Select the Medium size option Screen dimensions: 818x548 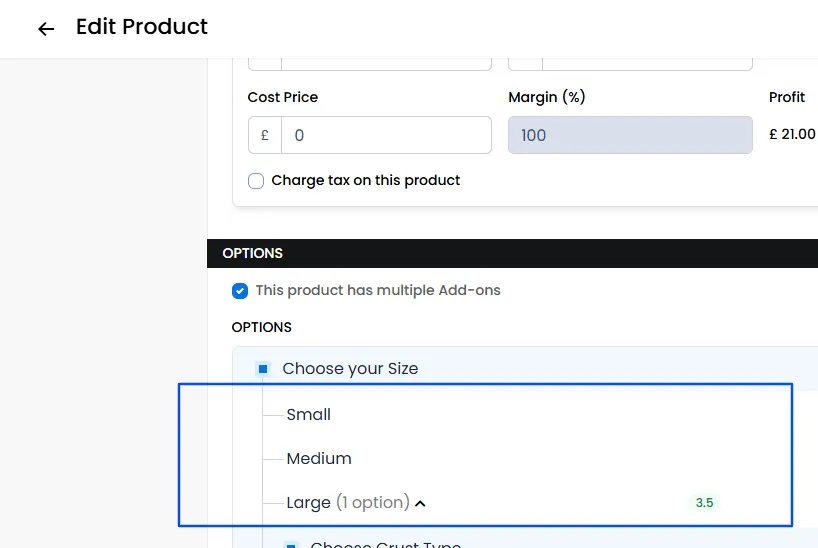click(x=319, y=458)
